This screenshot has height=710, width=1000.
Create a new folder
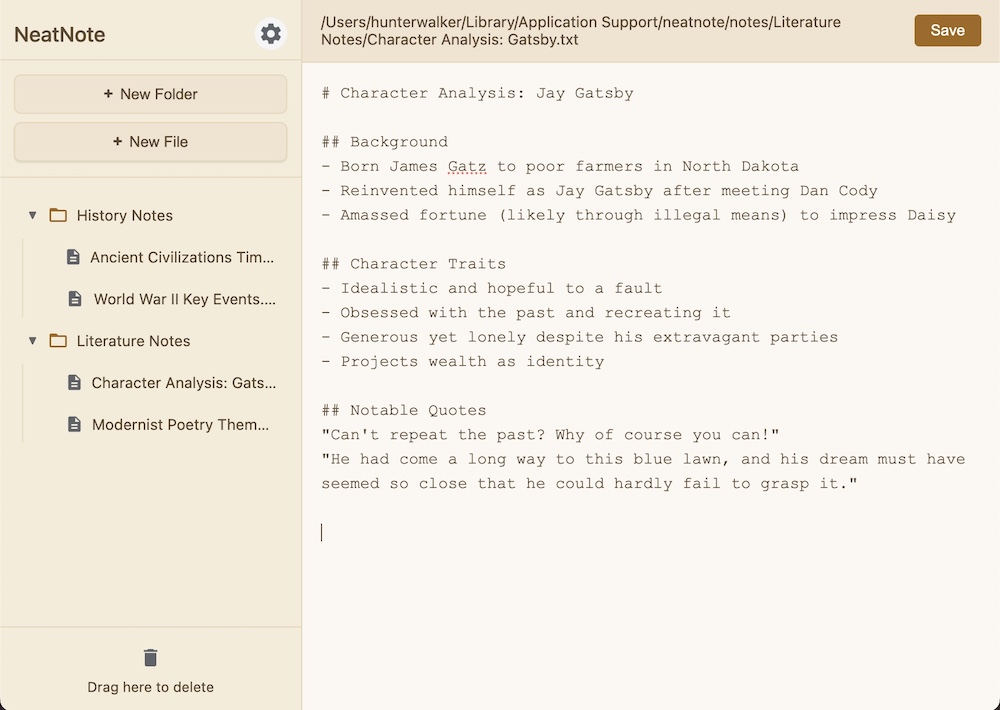[x=149, y=93]
